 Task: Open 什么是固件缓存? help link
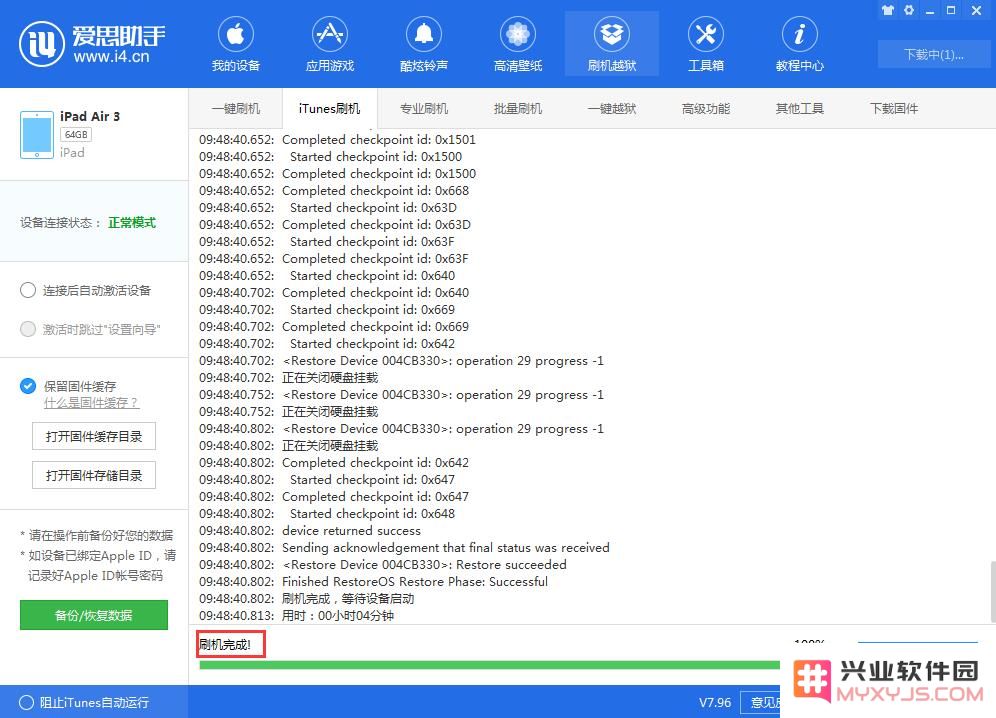tap(91, 403)
